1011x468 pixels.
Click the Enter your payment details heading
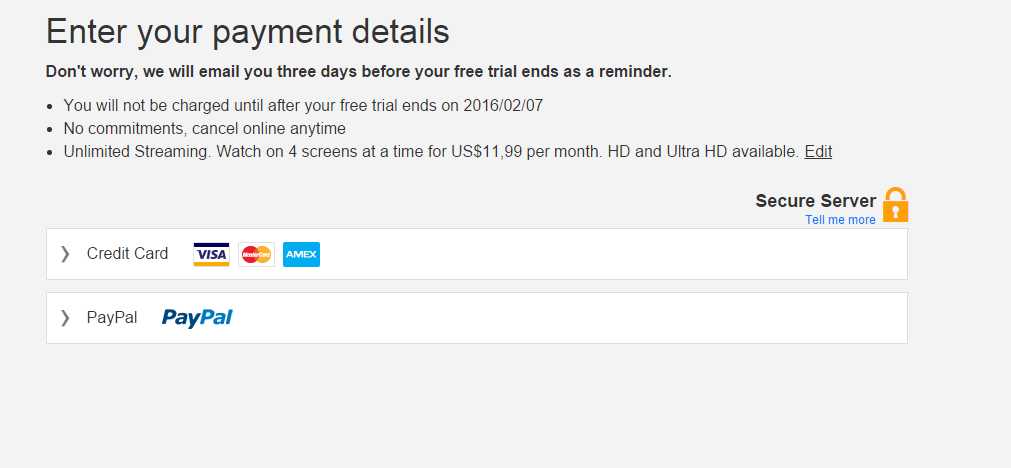coord(248,31)
